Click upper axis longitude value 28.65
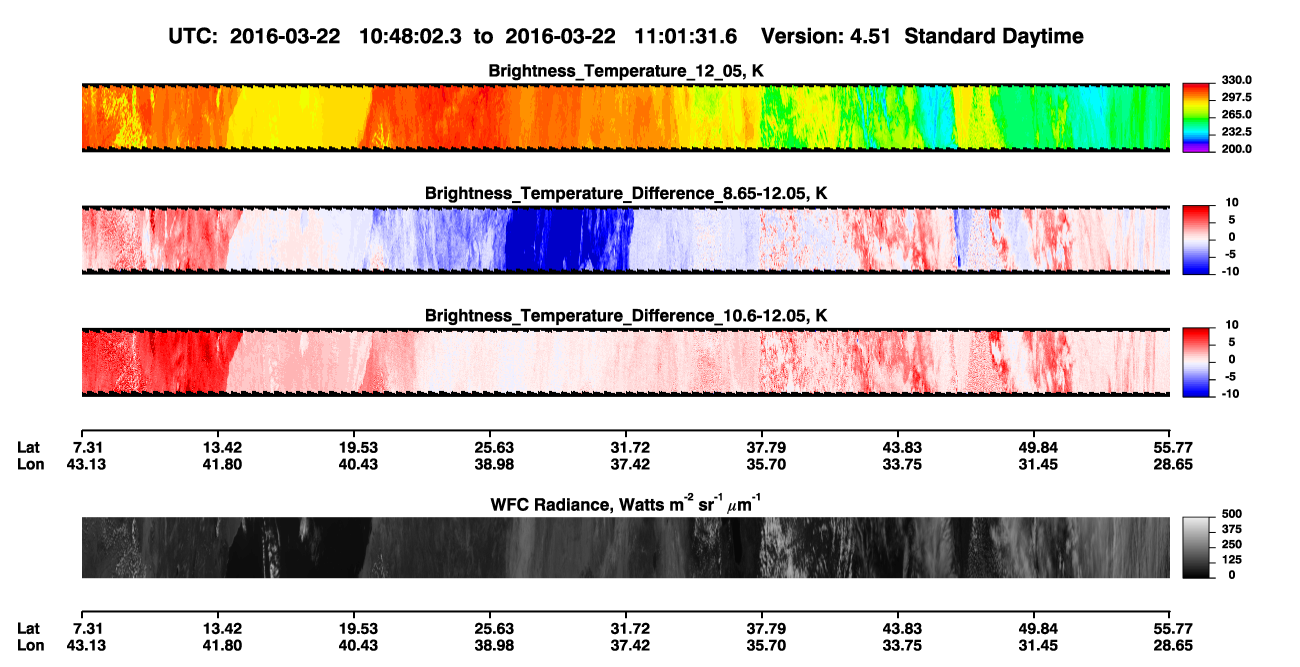1300x667 pixels. tap(1173, 464)
